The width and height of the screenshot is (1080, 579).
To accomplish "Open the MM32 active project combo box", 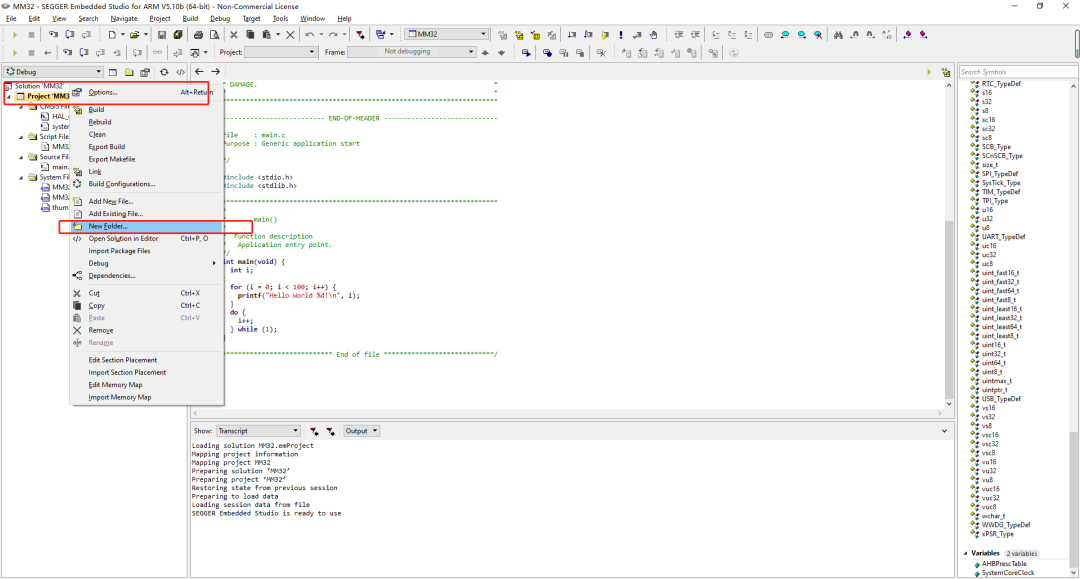I will (x=446, y=34).
